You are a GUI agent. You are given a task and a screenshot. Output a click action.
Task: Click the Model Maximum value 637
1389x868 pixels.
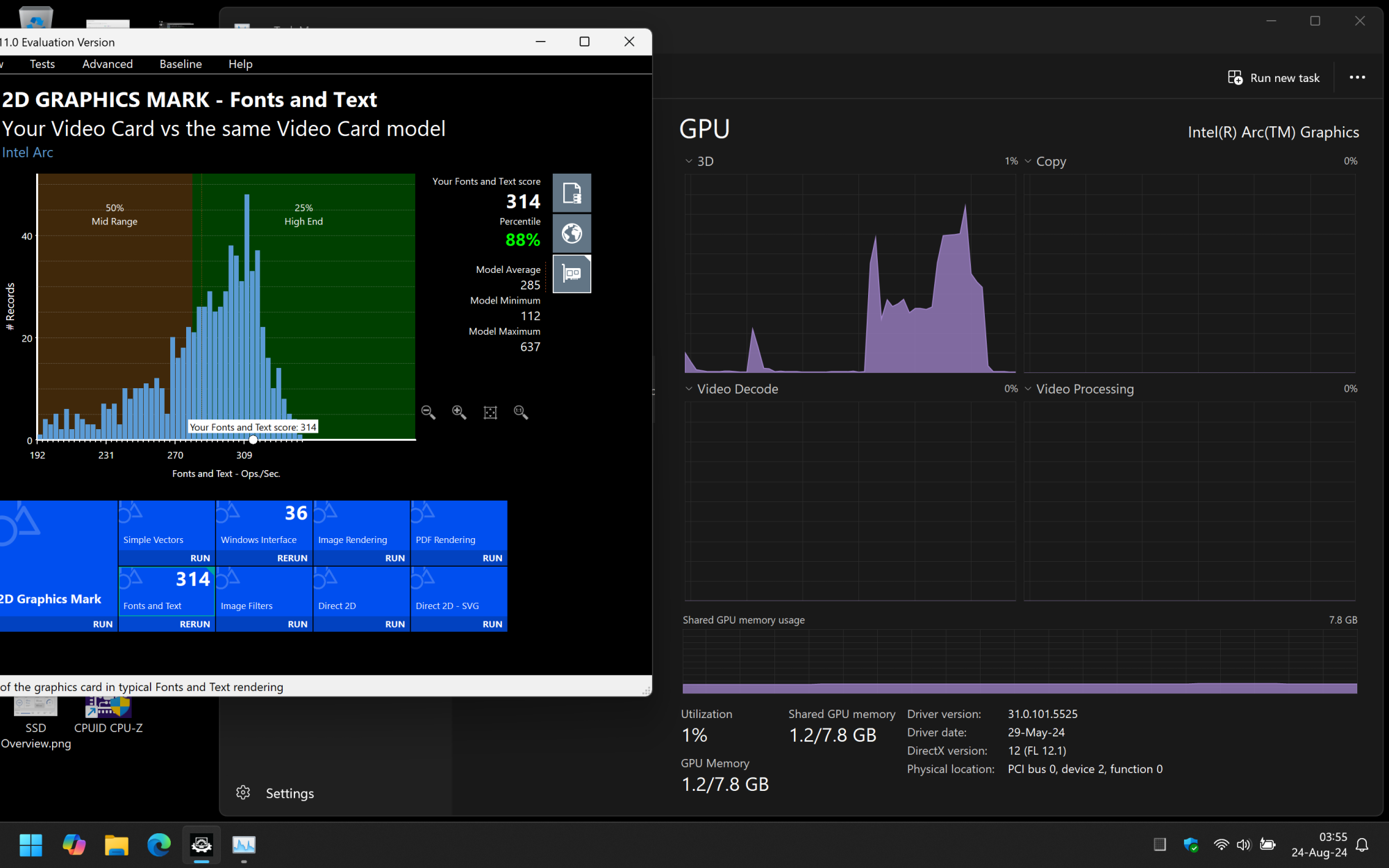530,347
